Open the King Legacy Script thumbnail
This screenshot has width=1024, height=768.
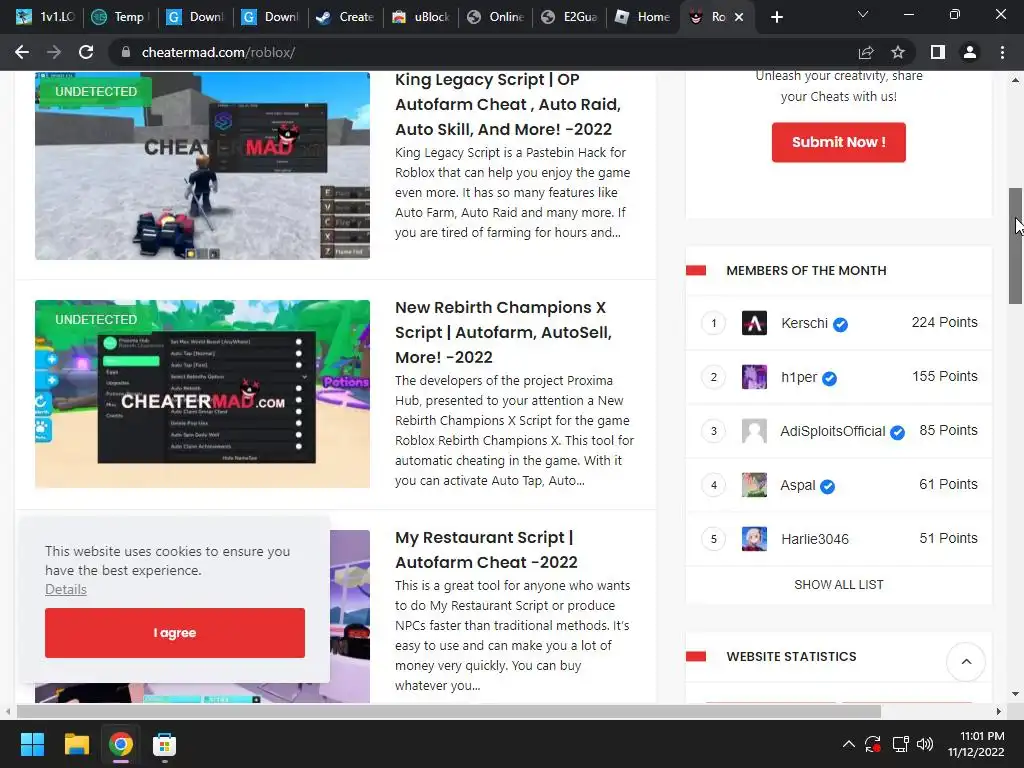coord(202,166)
